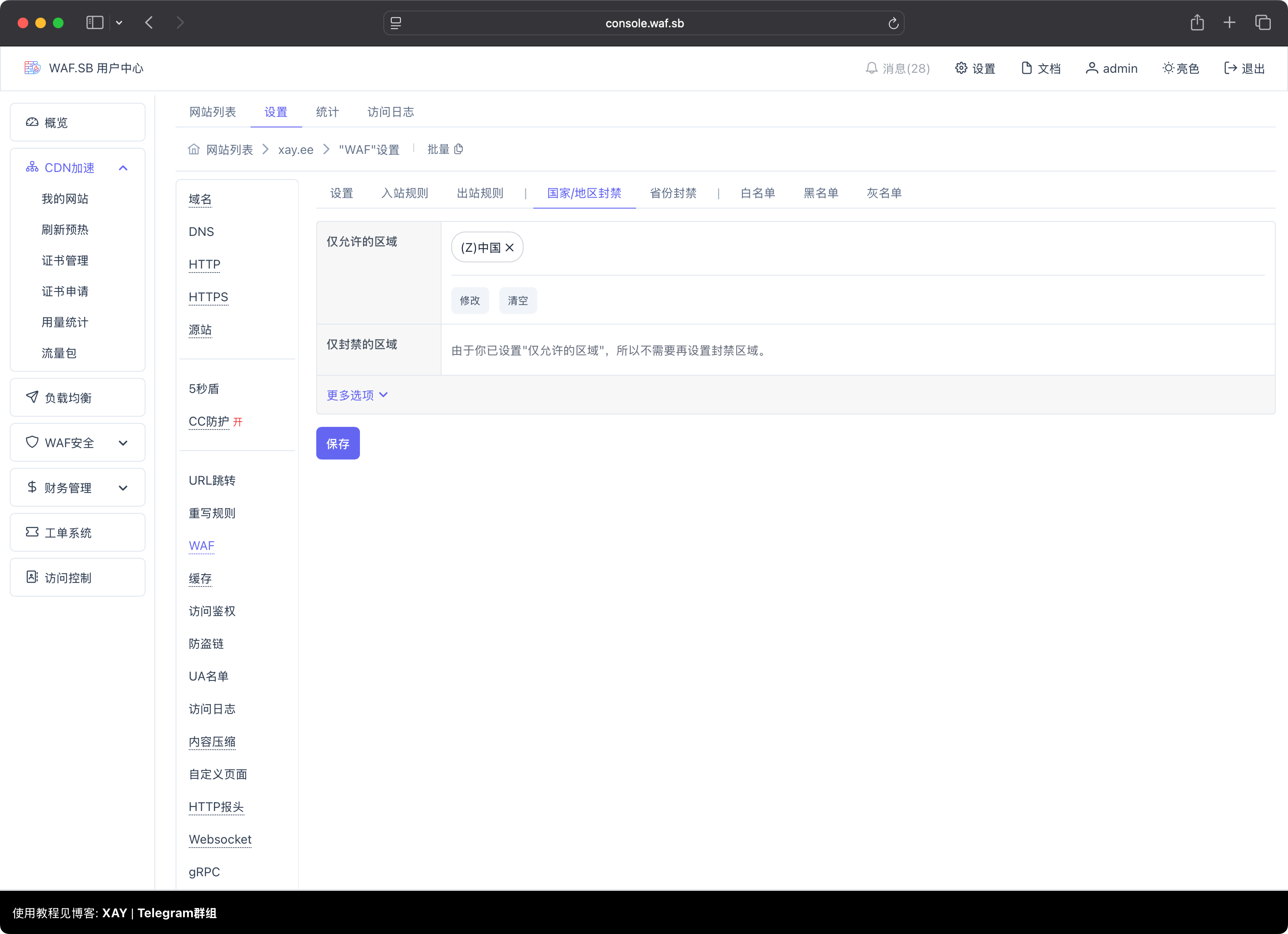The image size is (1288, 934).
Task: Click the 财务管理 dollar icon
Action: click(32, 486)
